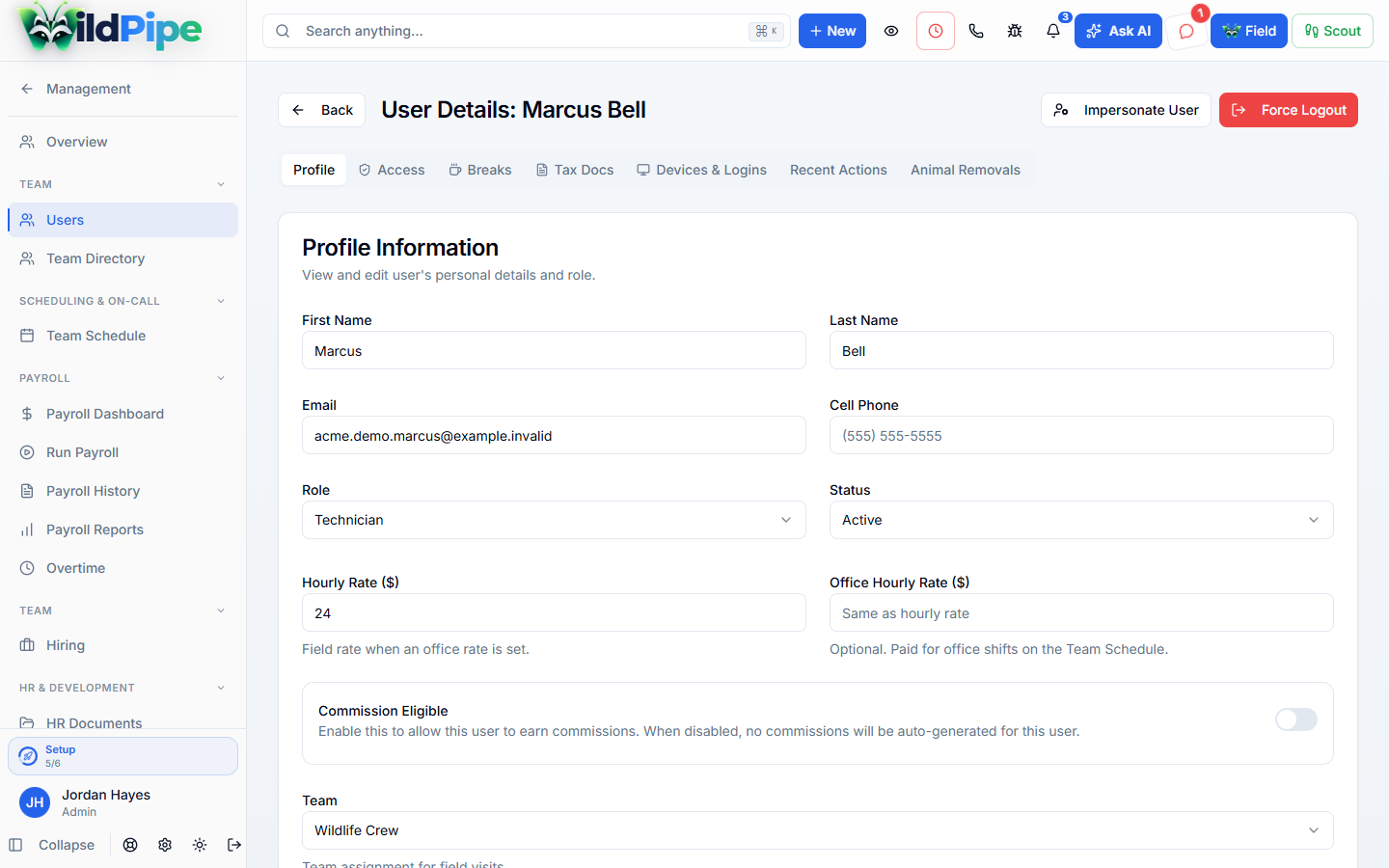Open the Devices & Logins tab
The width and height of the screenshot is (1389, 868).
pos(701,170)
